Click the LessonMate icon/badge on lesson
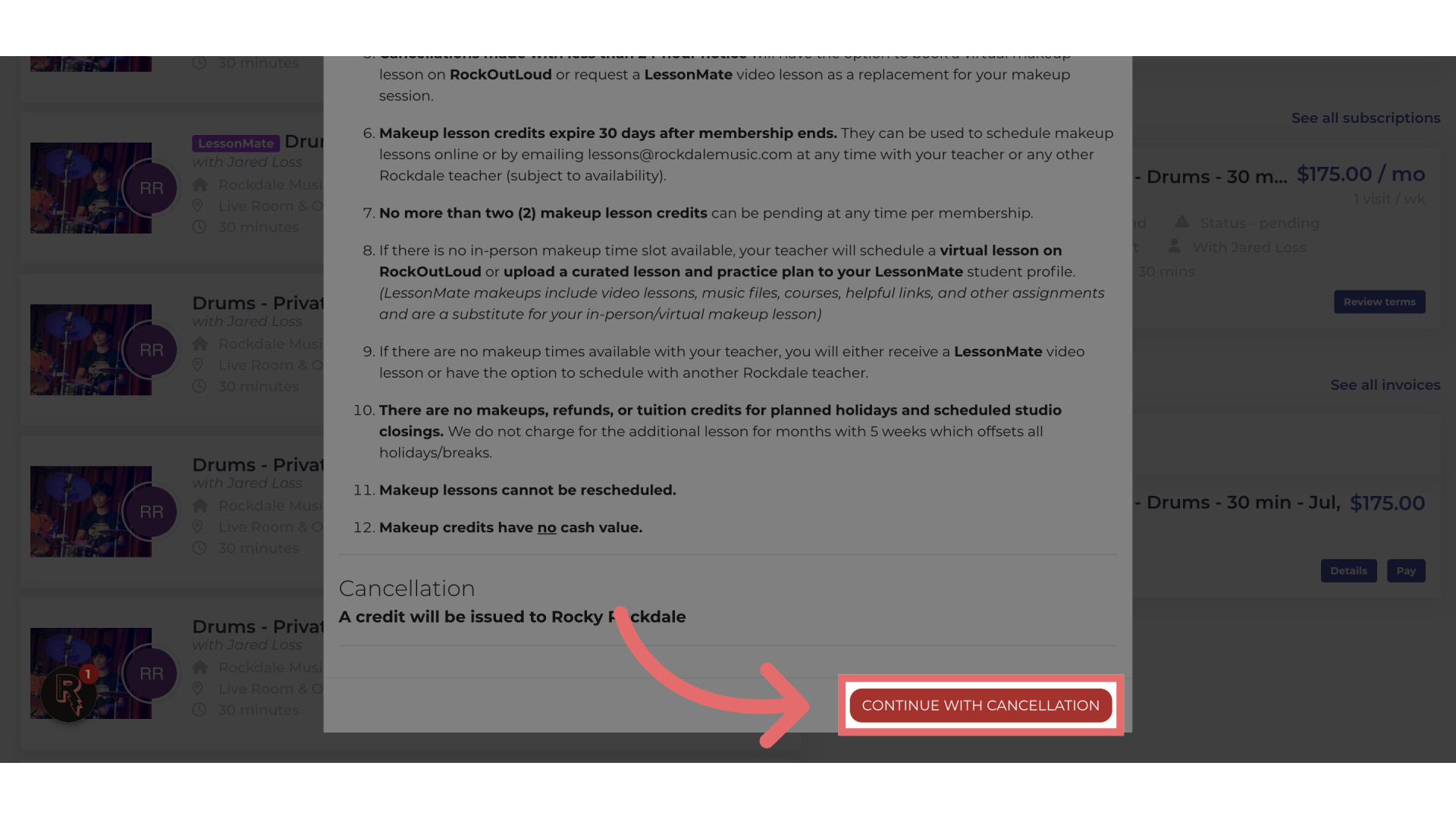1456x819 pixels. point(235,142)
